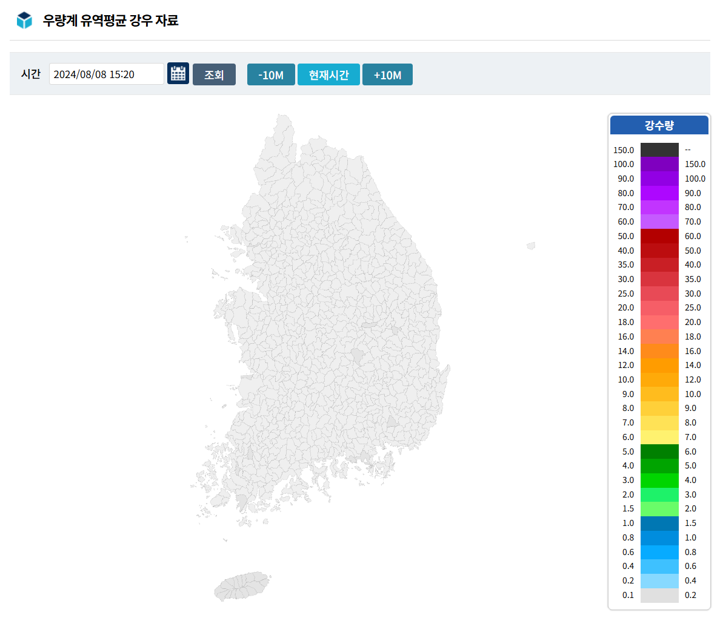The height and width of the screenshot is (621, 720).
Task: Click the dark red 50.0–60.0 swatch
Action: point(659,236)
